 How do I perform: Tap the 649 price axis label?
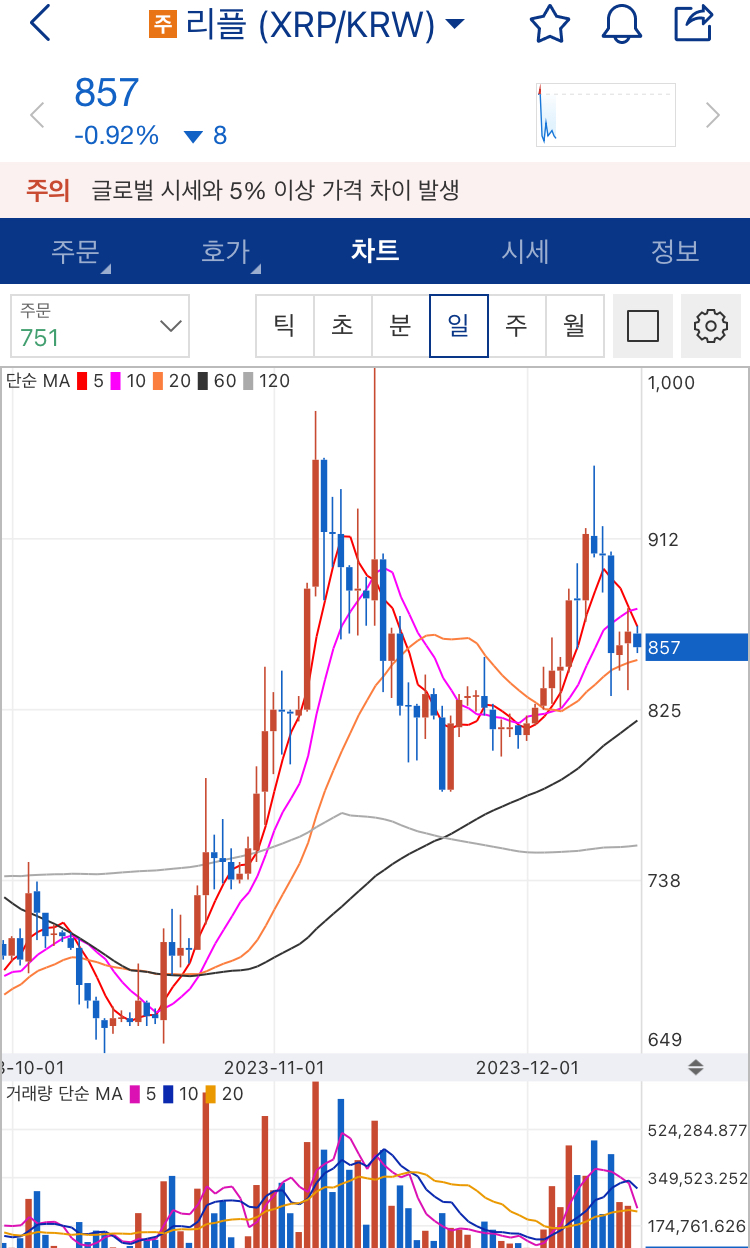[x=664, y=1039]
